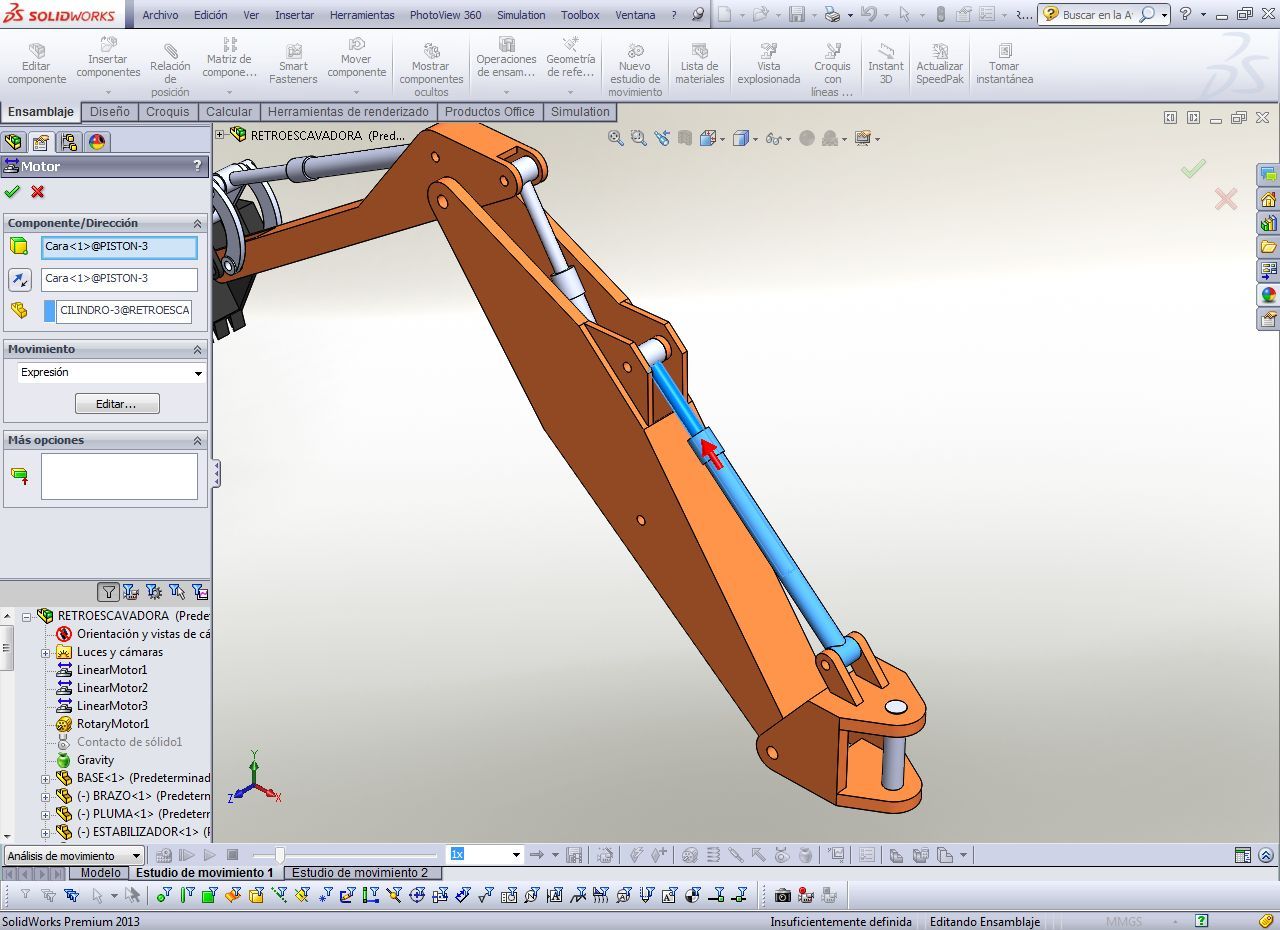This screenshot has height=930, width=1280.
Task: Click the camera icon in the bottom toolbar
Action: (782, 895)
